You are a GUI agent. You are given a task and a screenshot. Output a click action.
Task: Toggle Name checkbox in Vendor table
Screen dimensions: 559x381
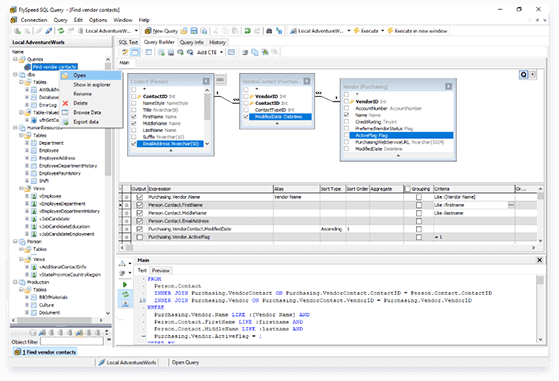[x=346, y=115]
